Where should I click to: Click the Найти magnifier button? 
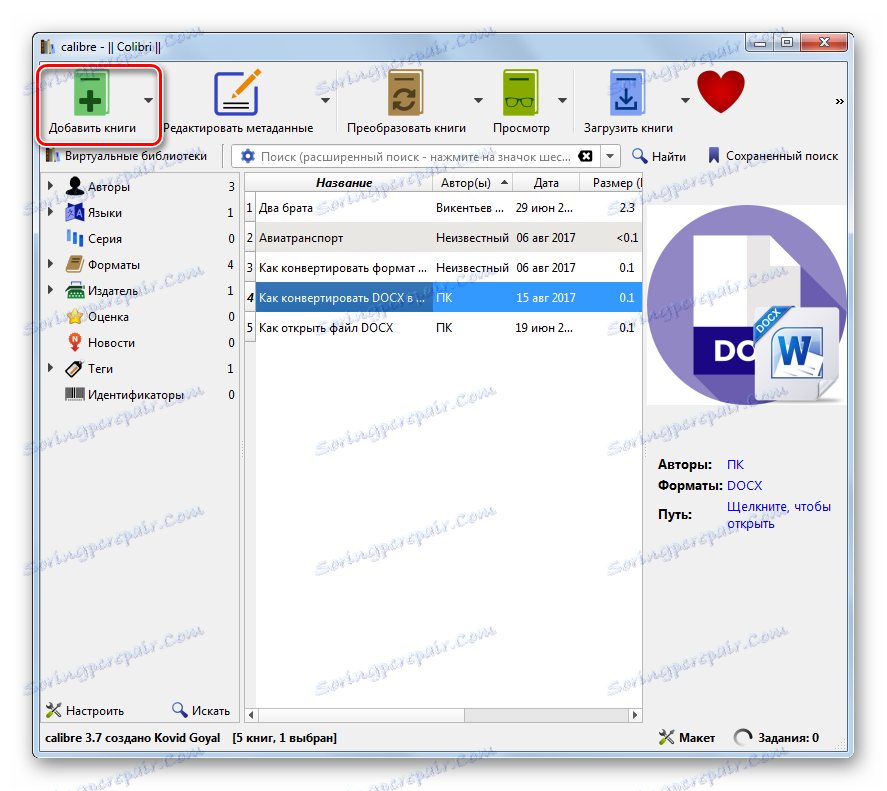click(658, 156)
